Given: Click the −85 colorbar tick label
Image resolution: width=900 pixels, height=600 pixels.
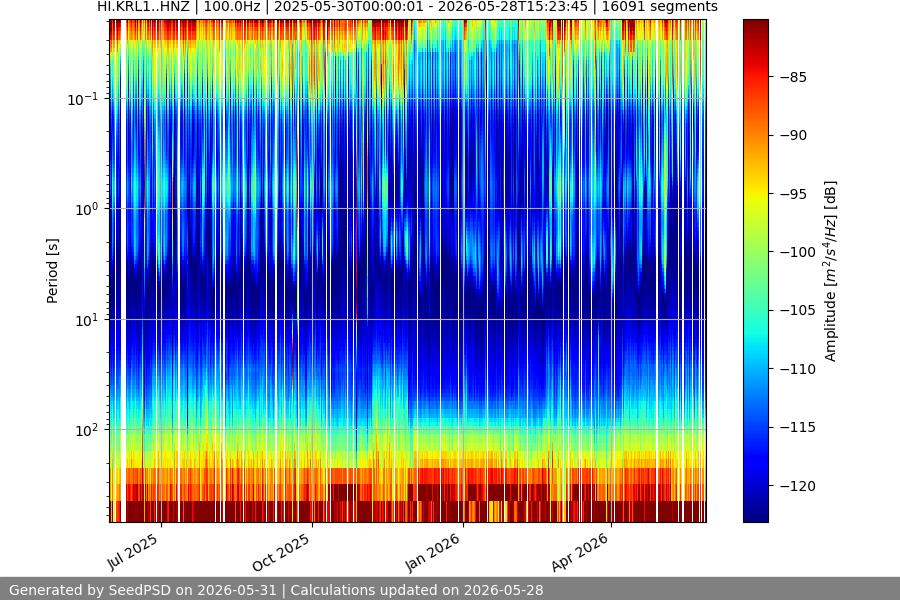Looking at the screenshot, I should point(793,77).
